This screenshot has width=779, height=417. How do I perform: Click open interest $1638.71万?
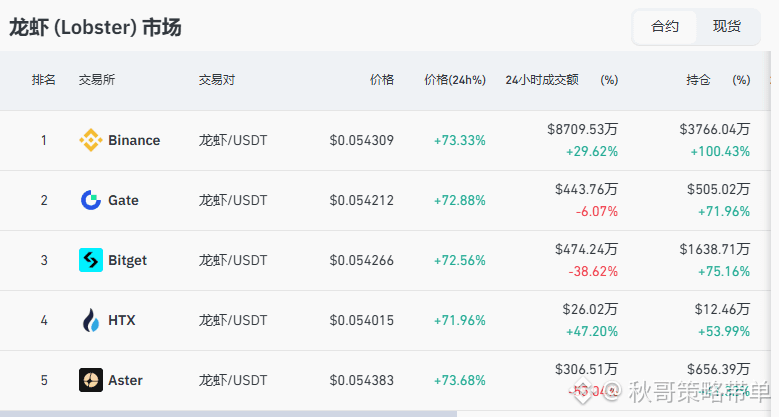point(714,250)
